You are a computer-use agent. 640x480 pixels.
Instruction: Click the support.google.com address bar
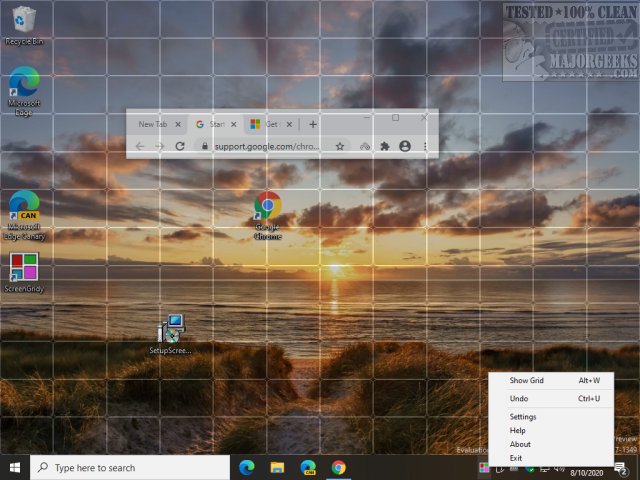(267, 146)
